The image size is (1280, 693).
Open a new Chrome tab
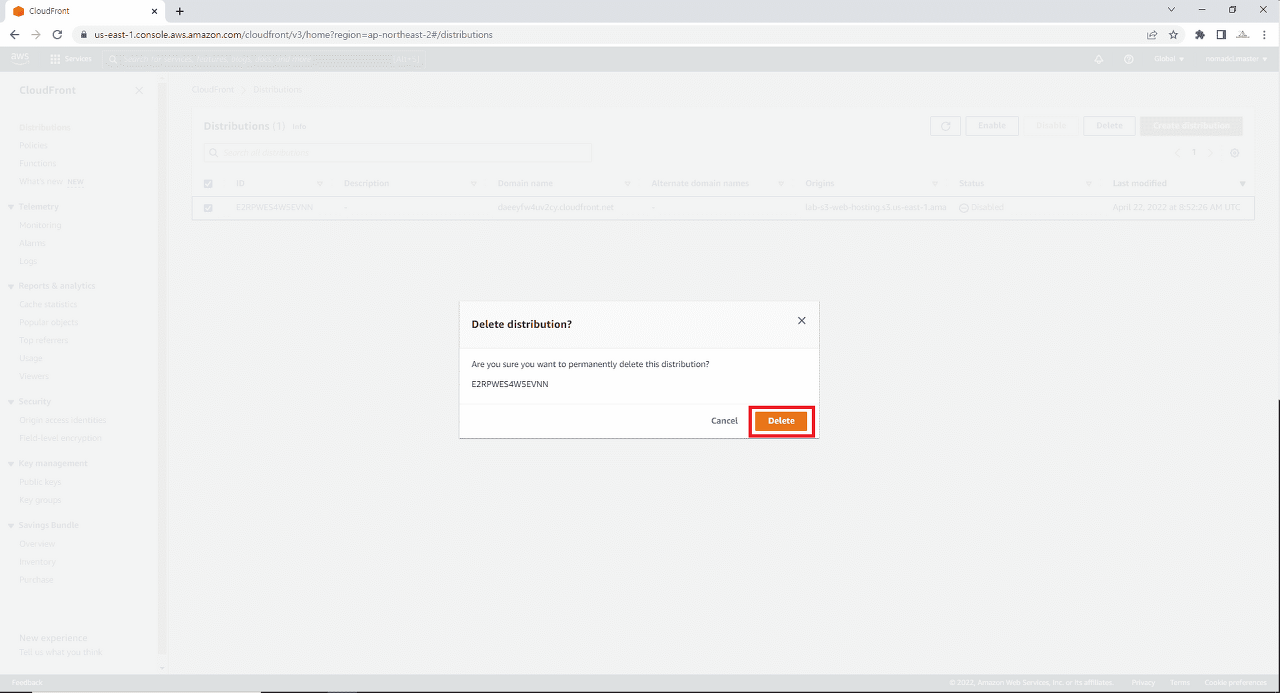click(180, 11)
